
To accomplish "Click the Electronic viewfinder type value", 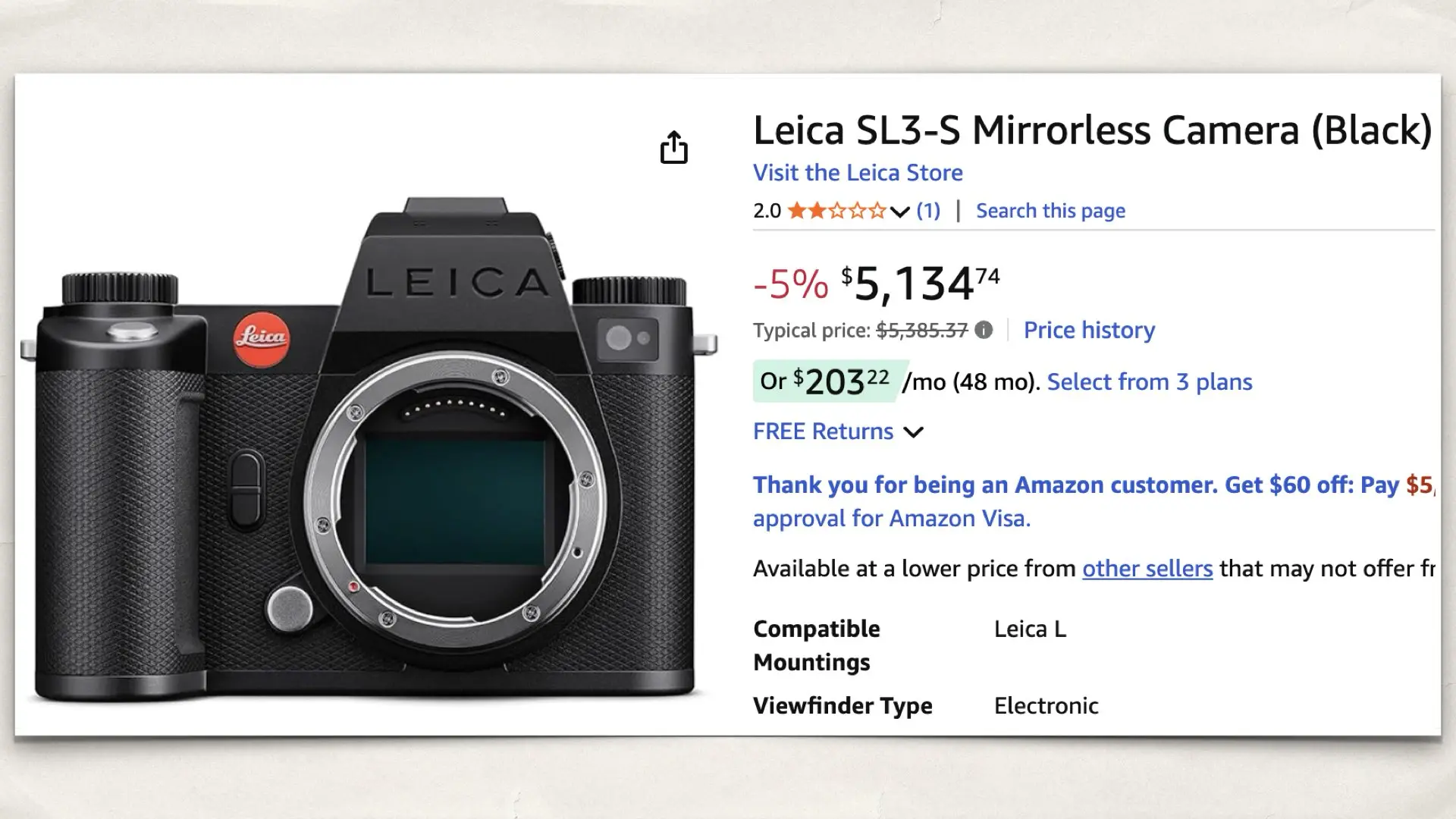I will pyautogui.click(x=1046, y=705).
